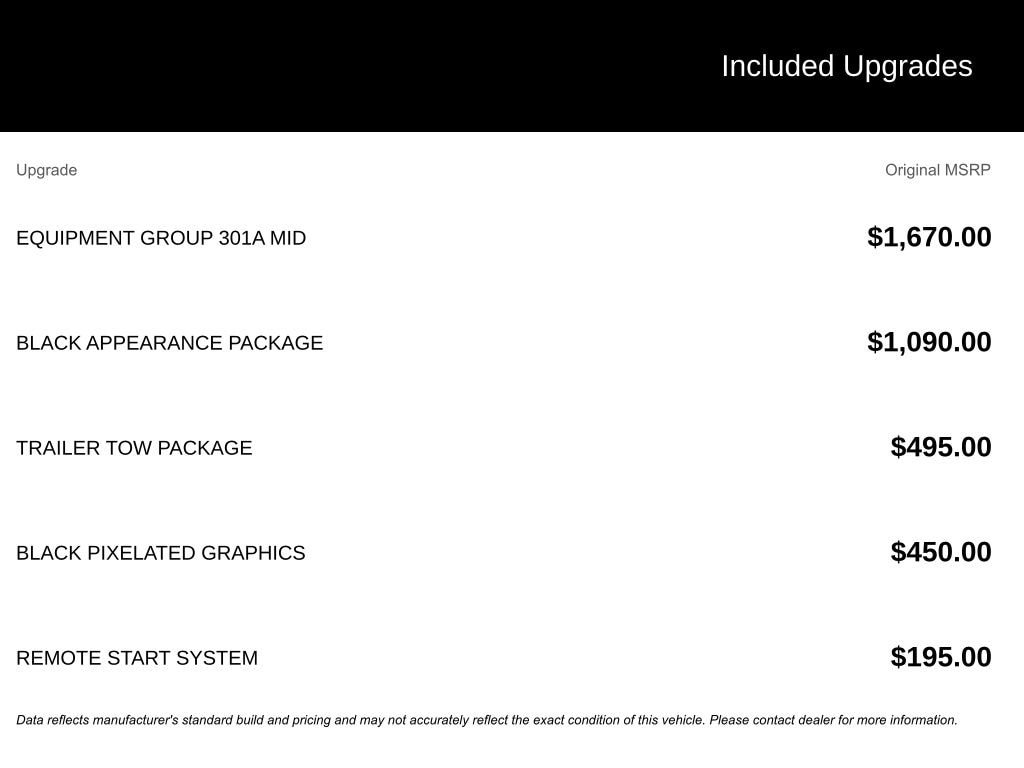The height and width of the screenshot is (768, 1024).
Task: Click the 'Data reflects manufacturer's' disclaimer start
Action: pyautogui.click(x=97, y=720)
